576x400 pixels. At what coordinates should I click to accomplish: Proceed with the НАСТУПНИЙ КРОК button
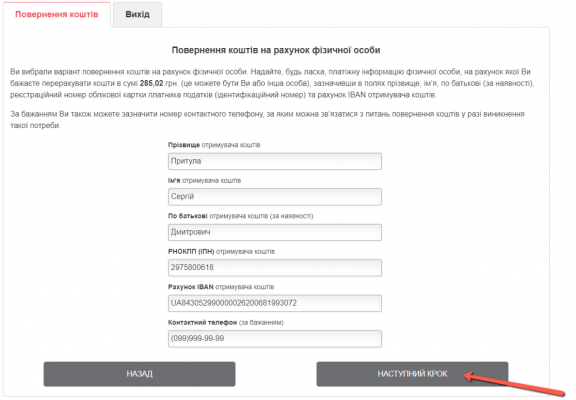click(412, 374)
